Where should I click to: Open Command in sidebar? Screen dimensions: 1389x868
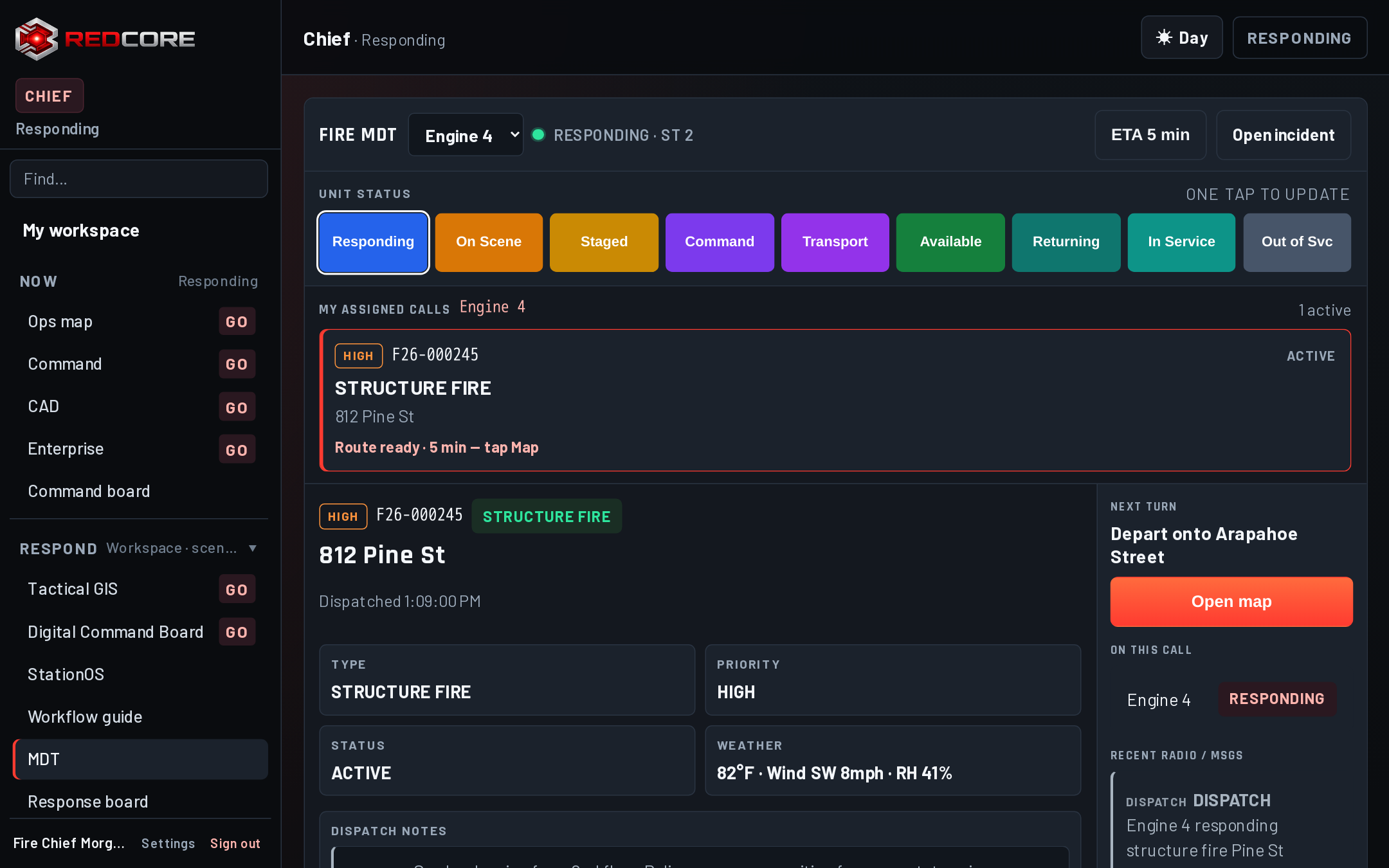click(x=65, y=364)
